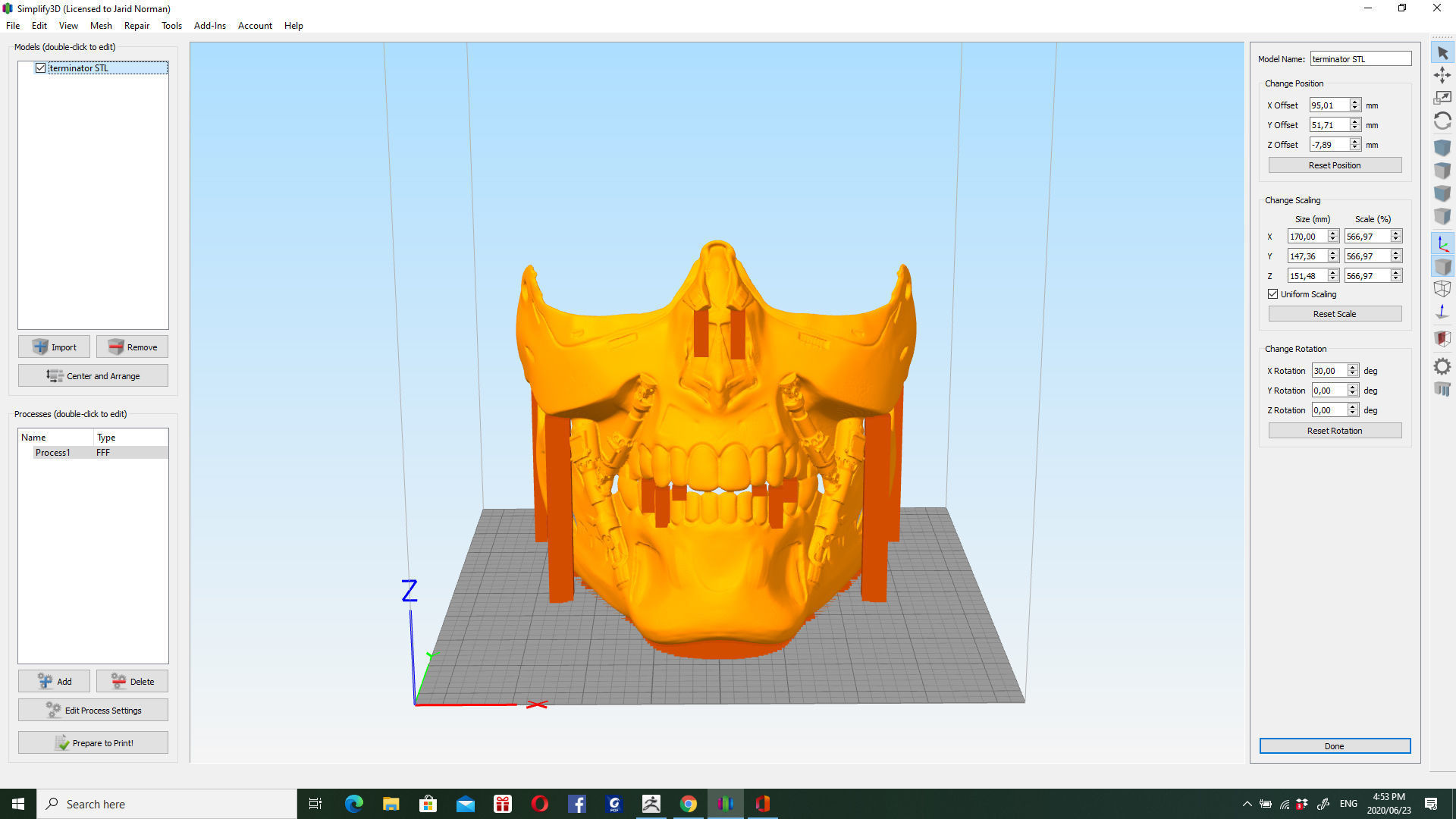The width and height of the screenshot is (1456, 819).
Task: Open Opera browser from the taskbar
Action: pos(540,804)
